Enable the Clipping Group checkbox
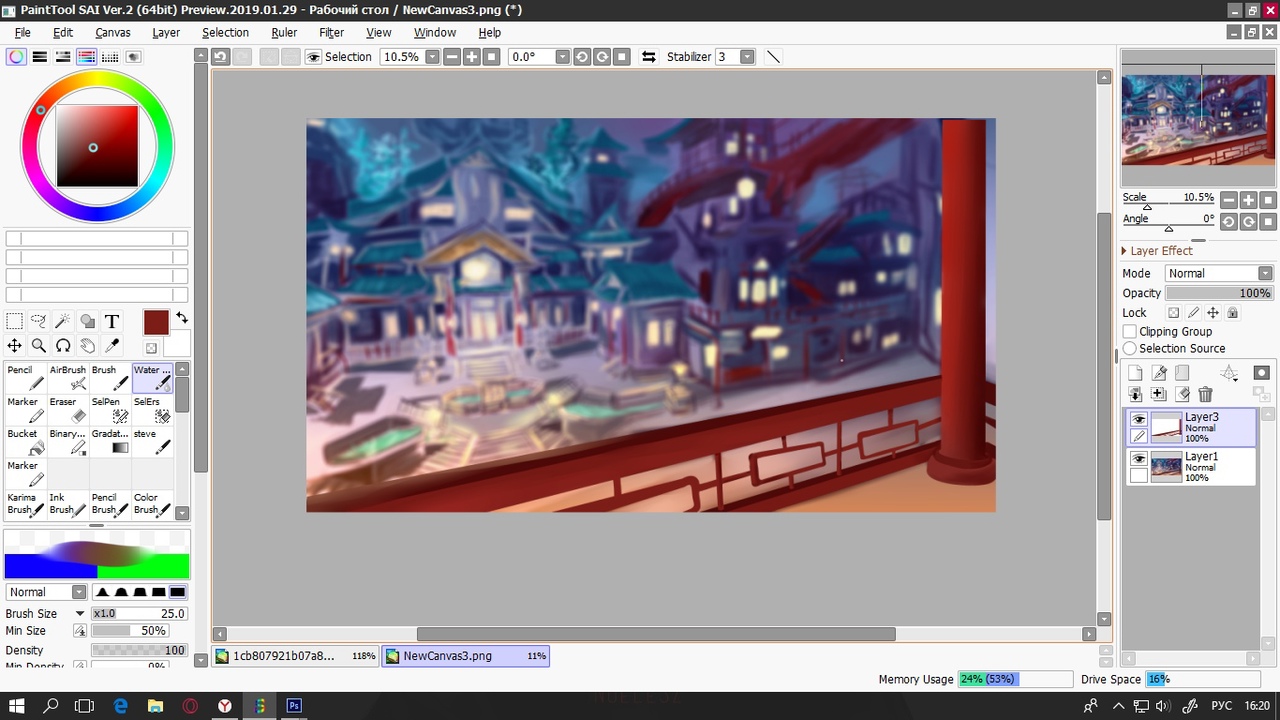This screenshot has height=720, width=1280. (x=1130, y=331)
